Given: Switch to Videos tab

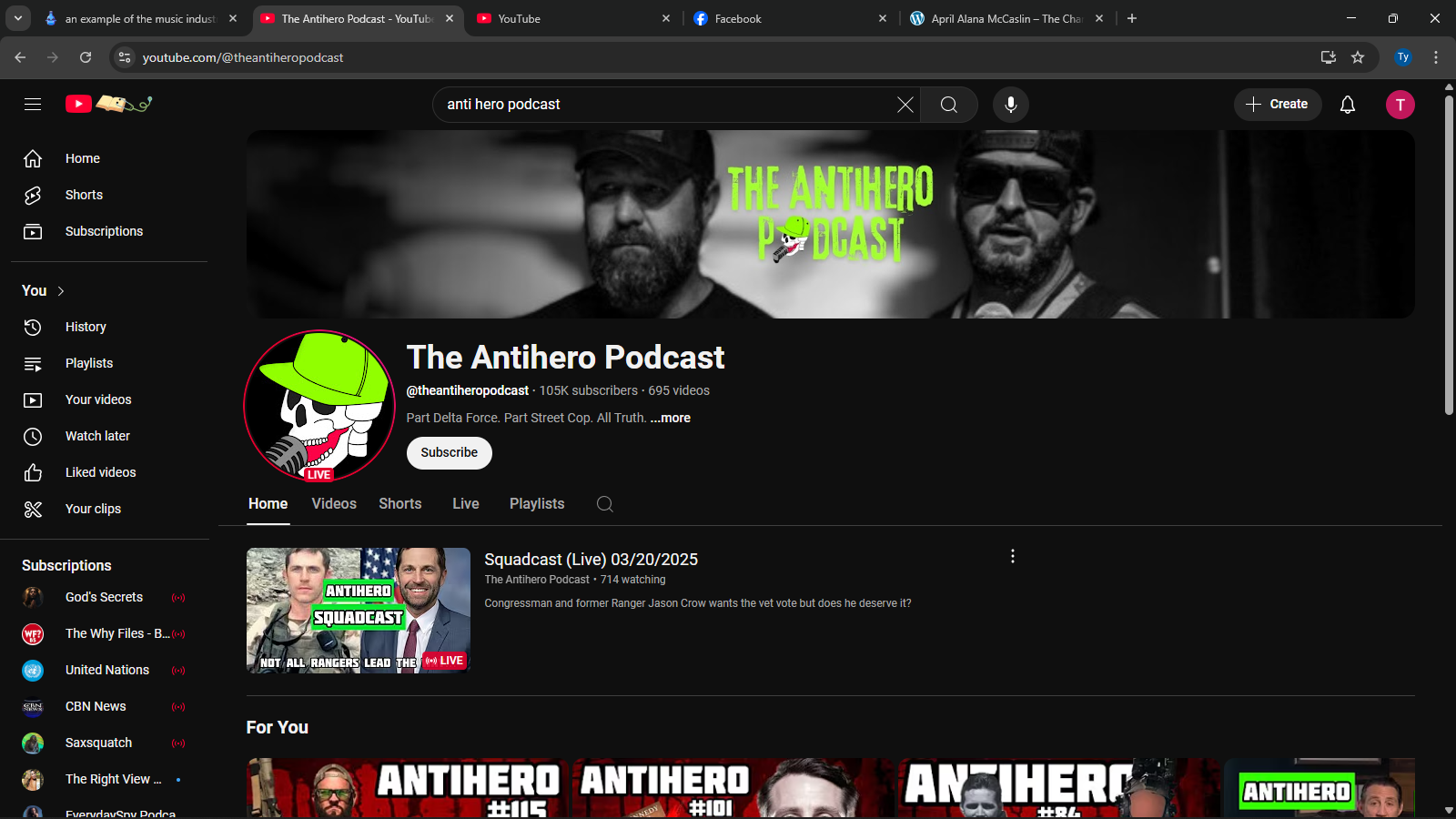Looking at the screenshot, I should (334, 504).
